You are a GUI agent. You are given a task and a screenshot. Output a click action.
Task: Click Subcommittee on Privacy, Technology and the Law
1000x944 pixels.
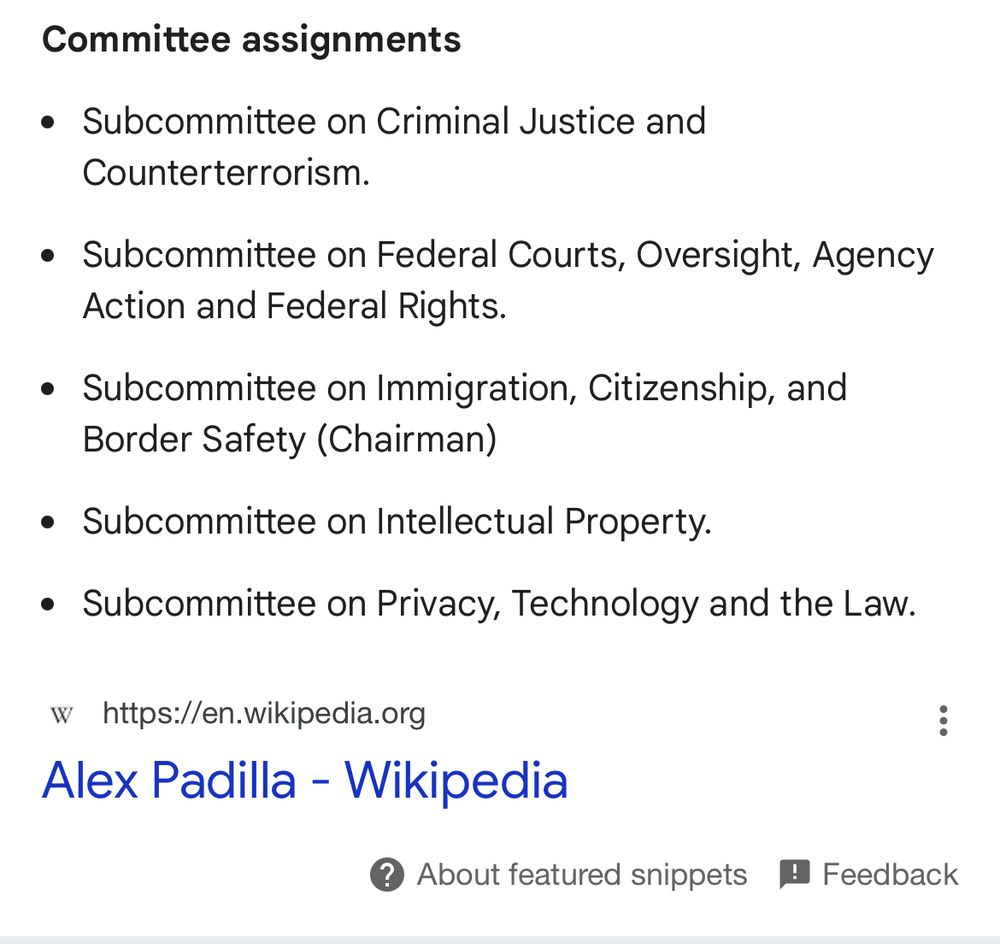(499, 603)
